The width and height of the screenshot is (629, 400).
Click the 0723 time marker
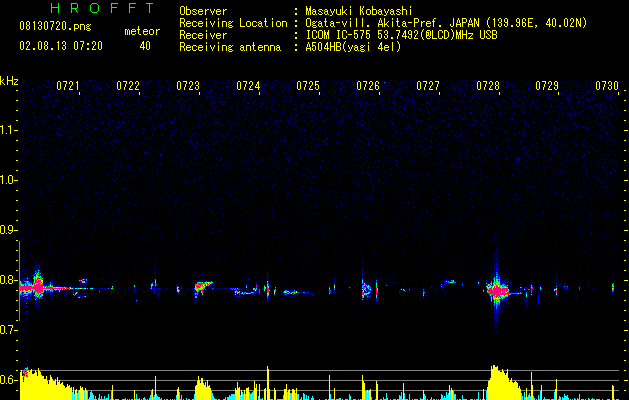click(x=188, y=86)
